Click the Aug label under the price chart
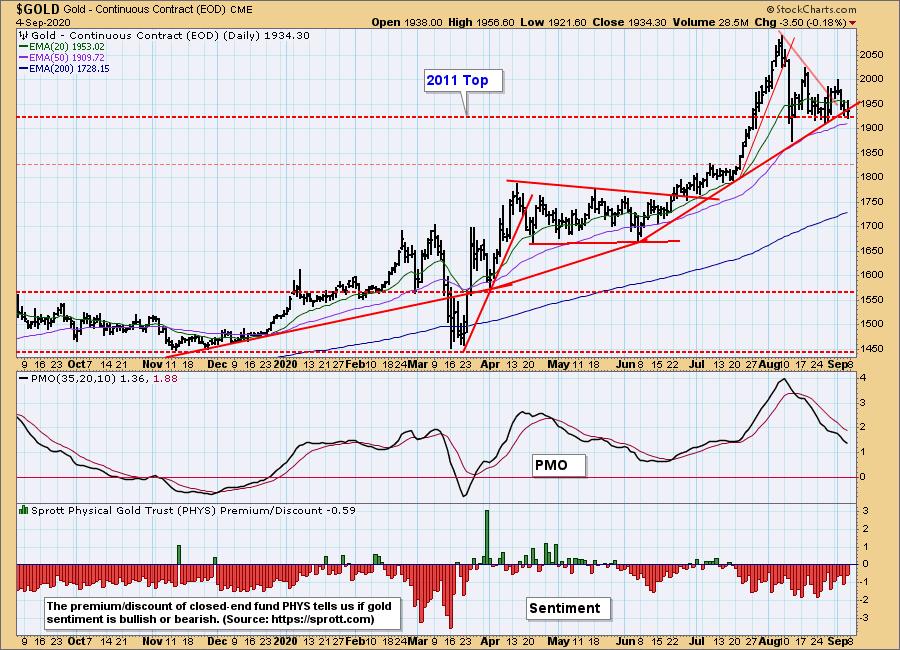Screen dimensions: 900x650 [769, 364]
